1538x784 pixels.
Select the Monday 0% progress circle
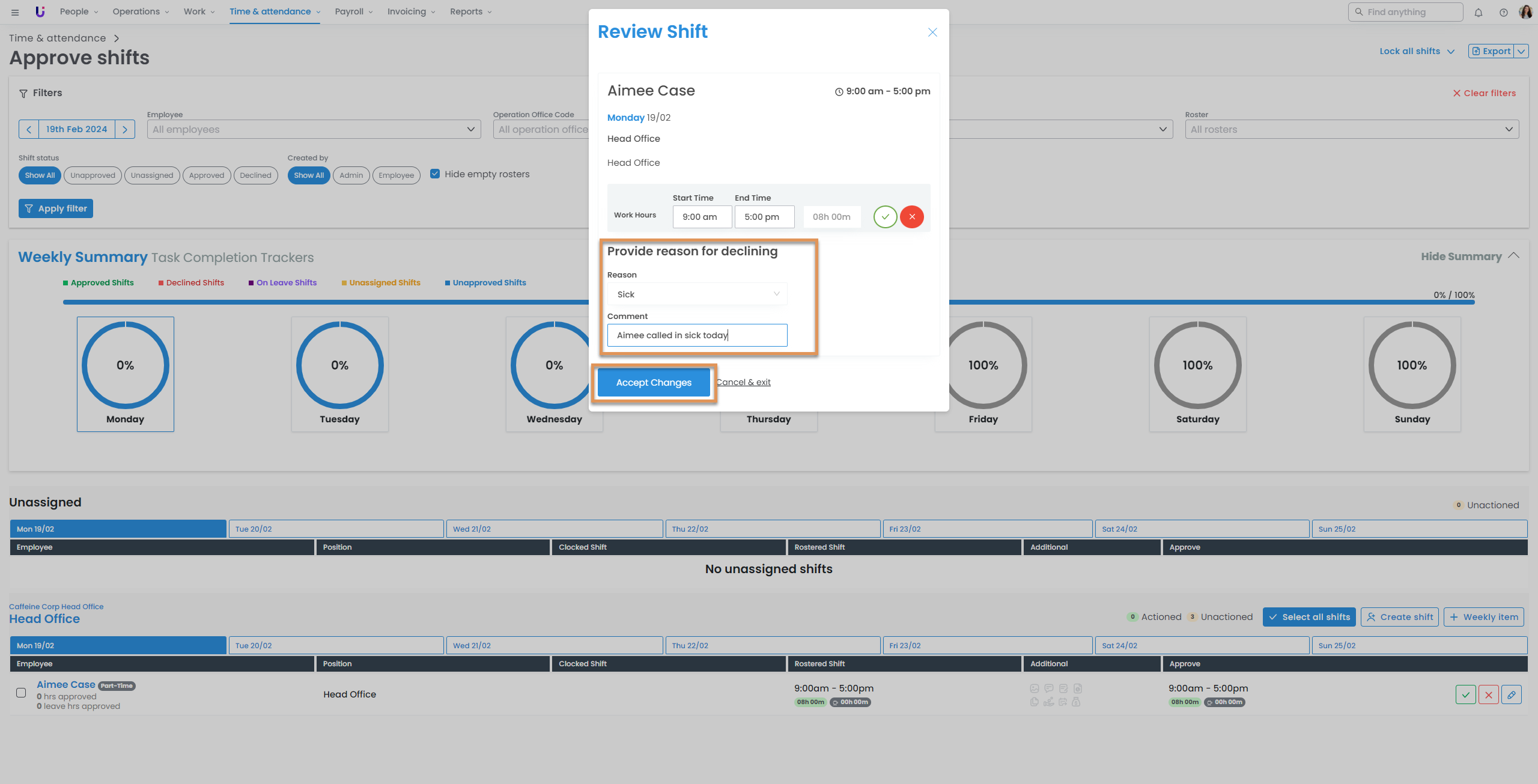tap(125, 365)
